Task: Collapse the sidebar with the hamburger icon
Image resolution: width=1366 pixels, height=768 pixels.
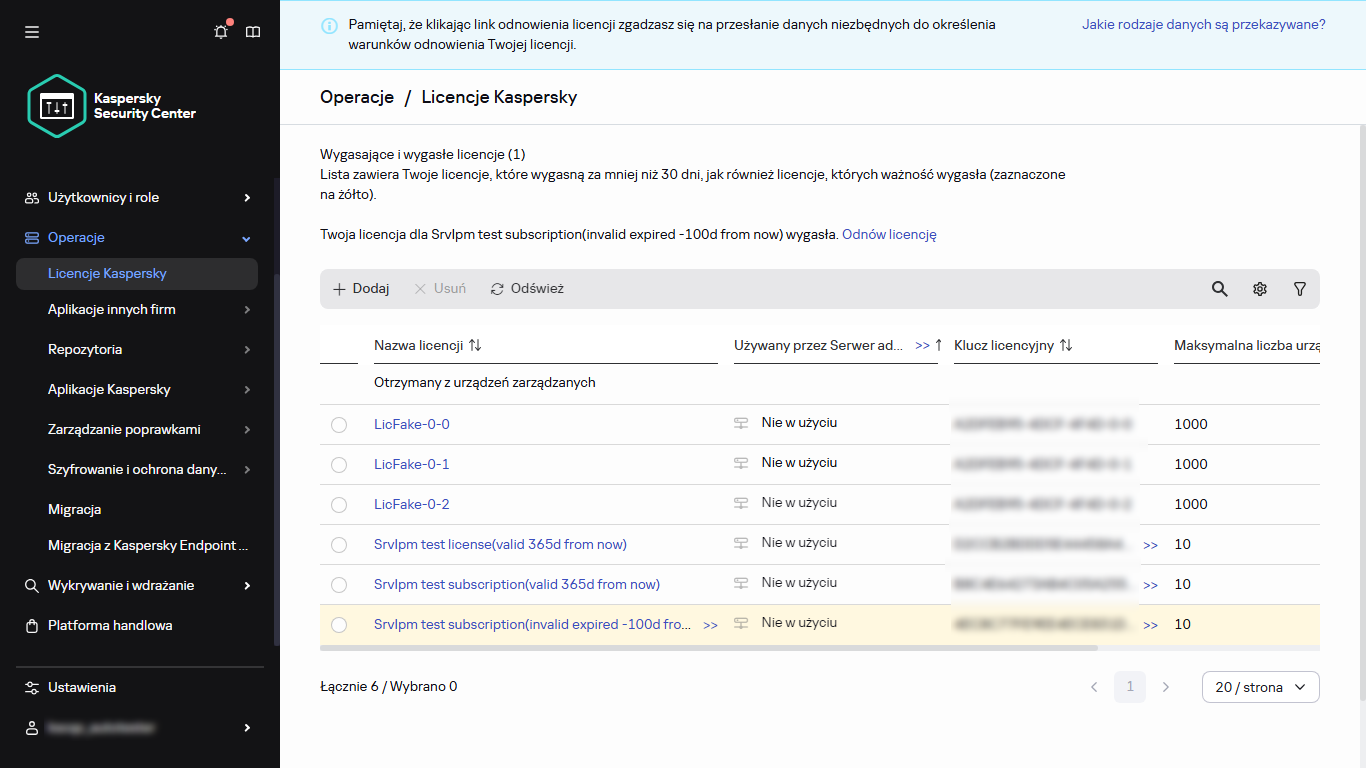Action: (x=32, y=31)
